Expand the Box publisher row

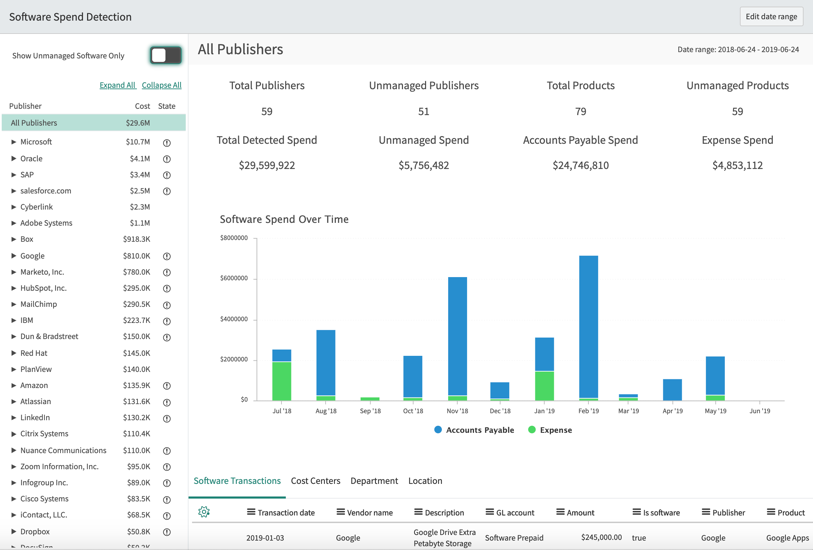click(13, 239)
